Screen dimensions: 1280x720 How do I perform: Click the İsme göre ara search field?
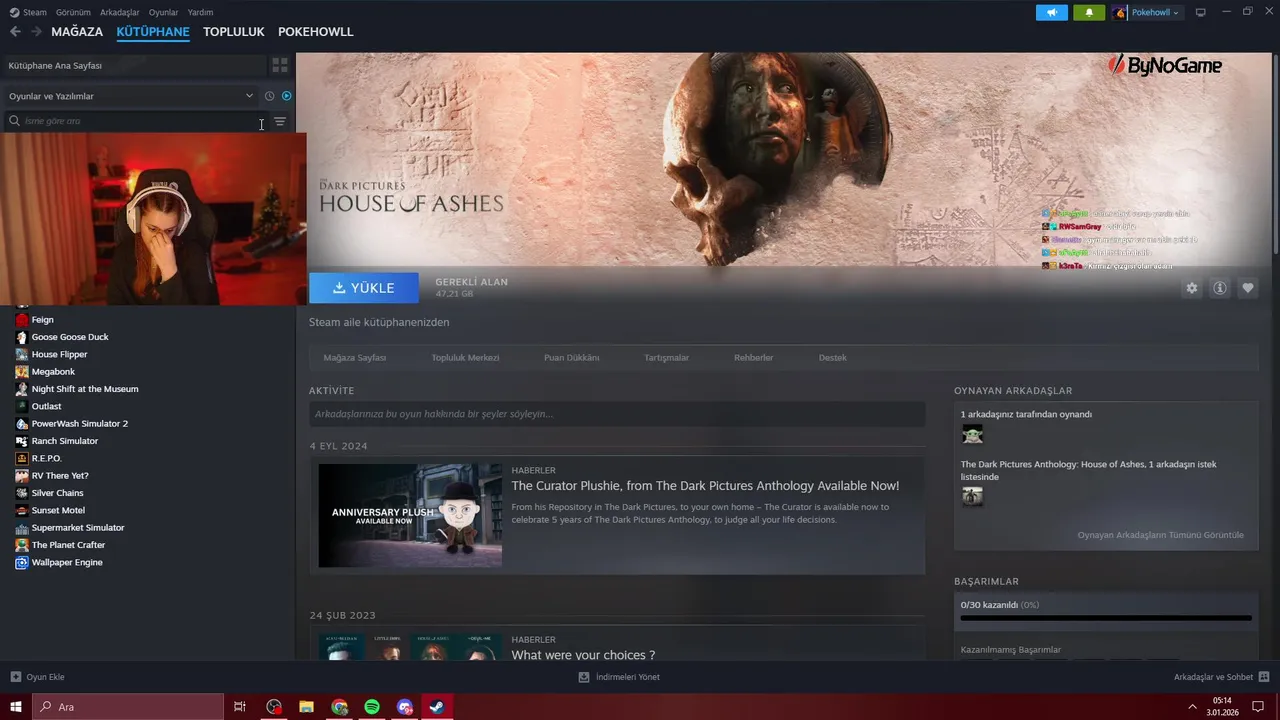click(x=132, y=121)
